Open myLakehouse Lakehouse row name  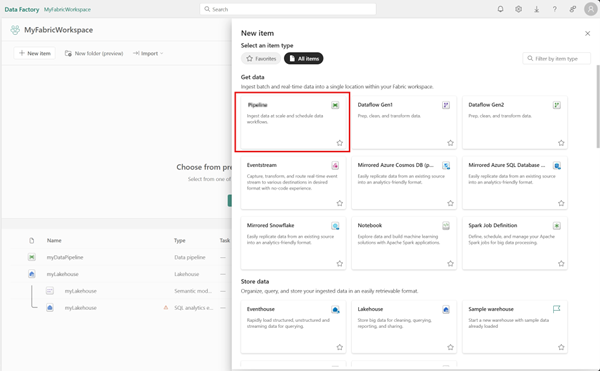pyautogui.click(x=62, y=274)
